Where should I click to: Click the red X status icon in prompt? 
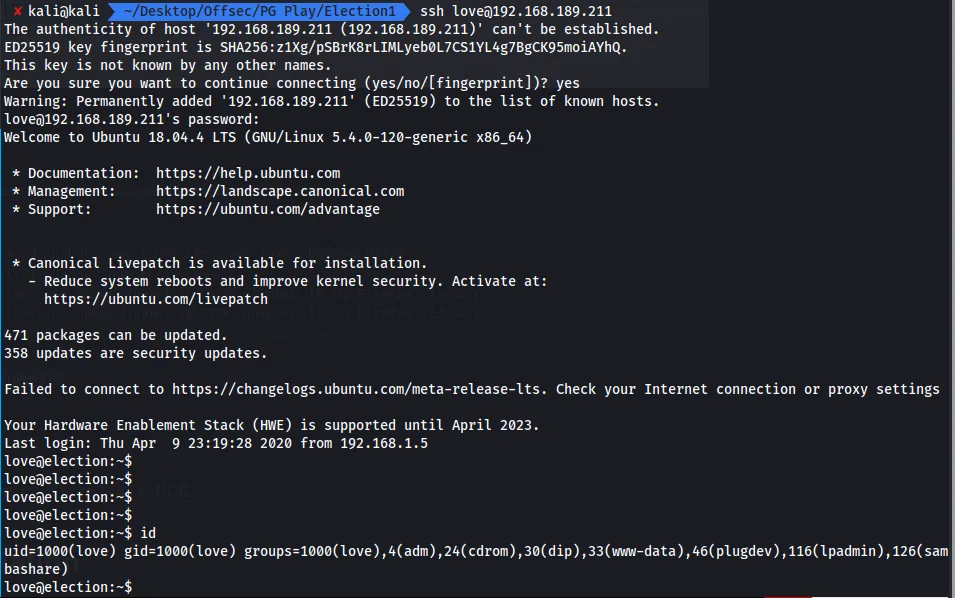(x=18, y=11)
